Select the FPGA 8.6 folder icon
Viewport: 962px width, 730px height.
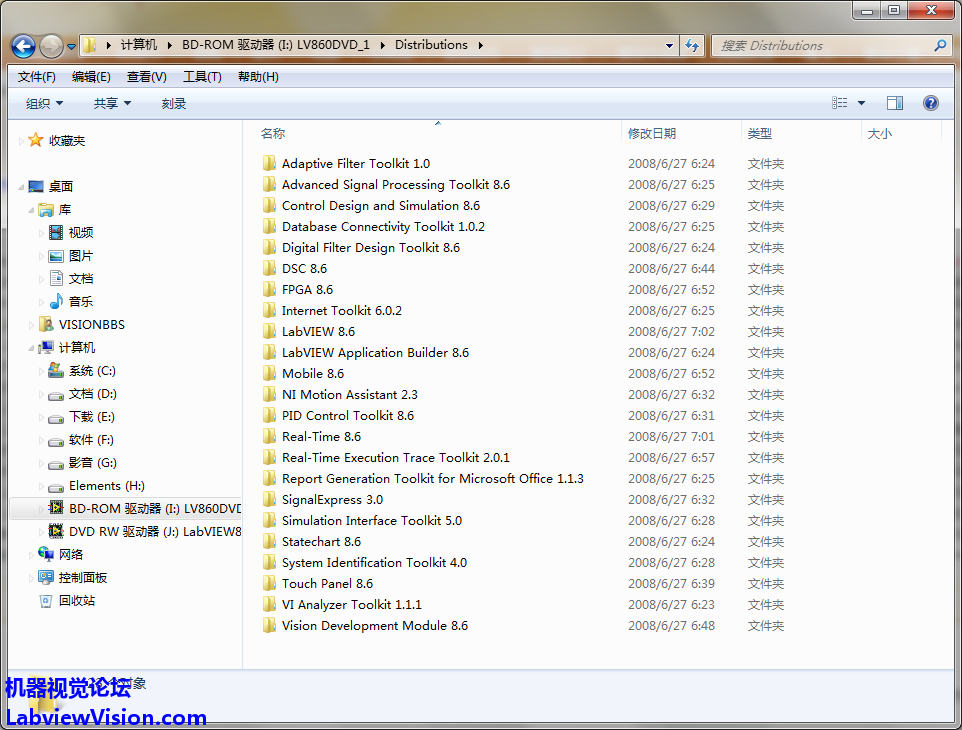[269, 290]
